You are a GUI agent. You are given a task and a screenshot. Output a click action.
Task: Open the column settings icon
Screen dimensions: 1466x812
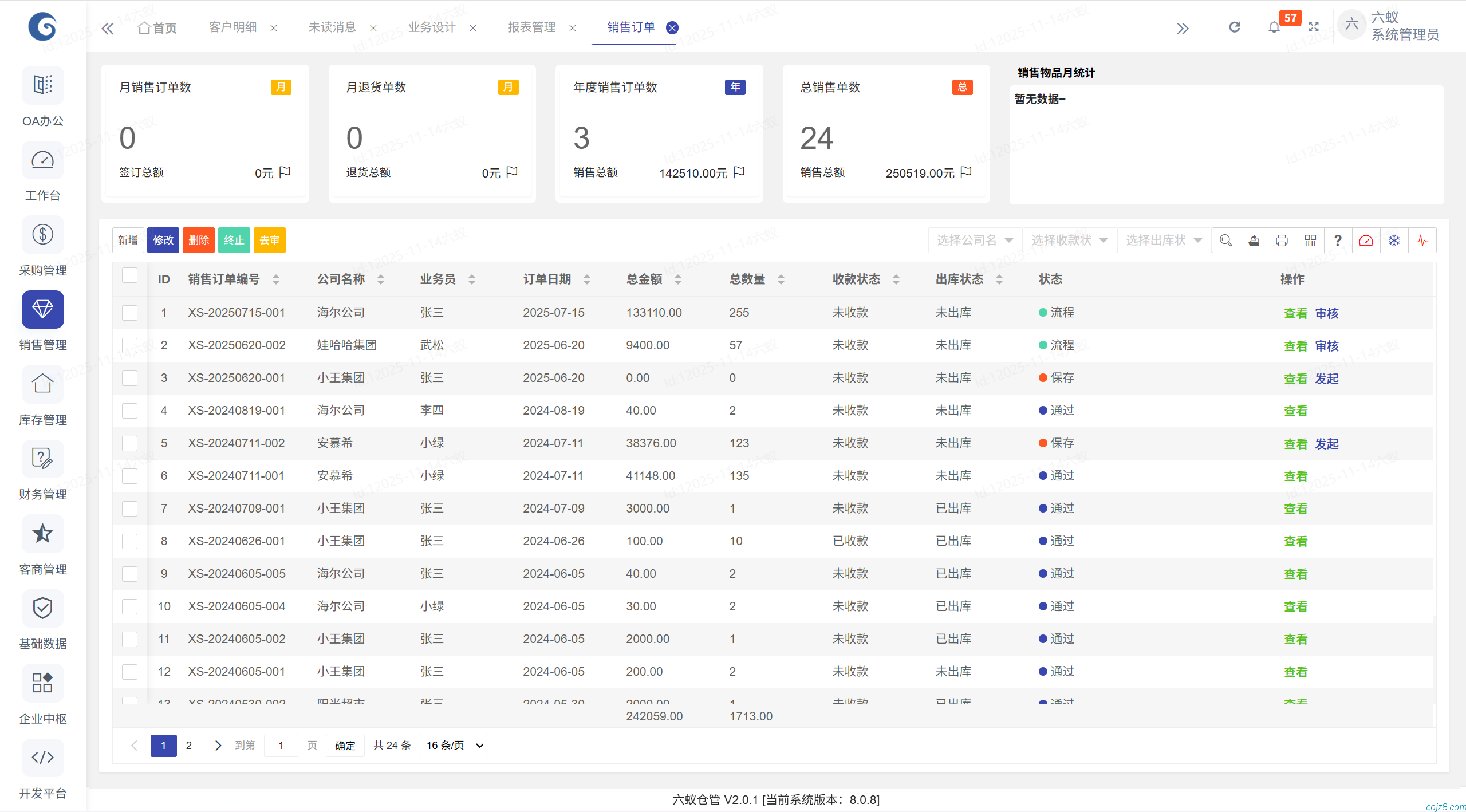click(x=1310, y=240)
